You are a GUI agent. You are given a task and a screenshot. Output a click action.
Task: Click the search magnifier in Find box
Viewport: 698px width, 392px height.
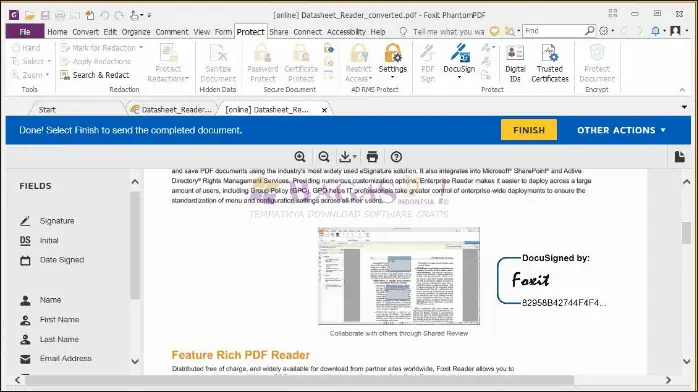pyautogui.click(x=589, y=31)
